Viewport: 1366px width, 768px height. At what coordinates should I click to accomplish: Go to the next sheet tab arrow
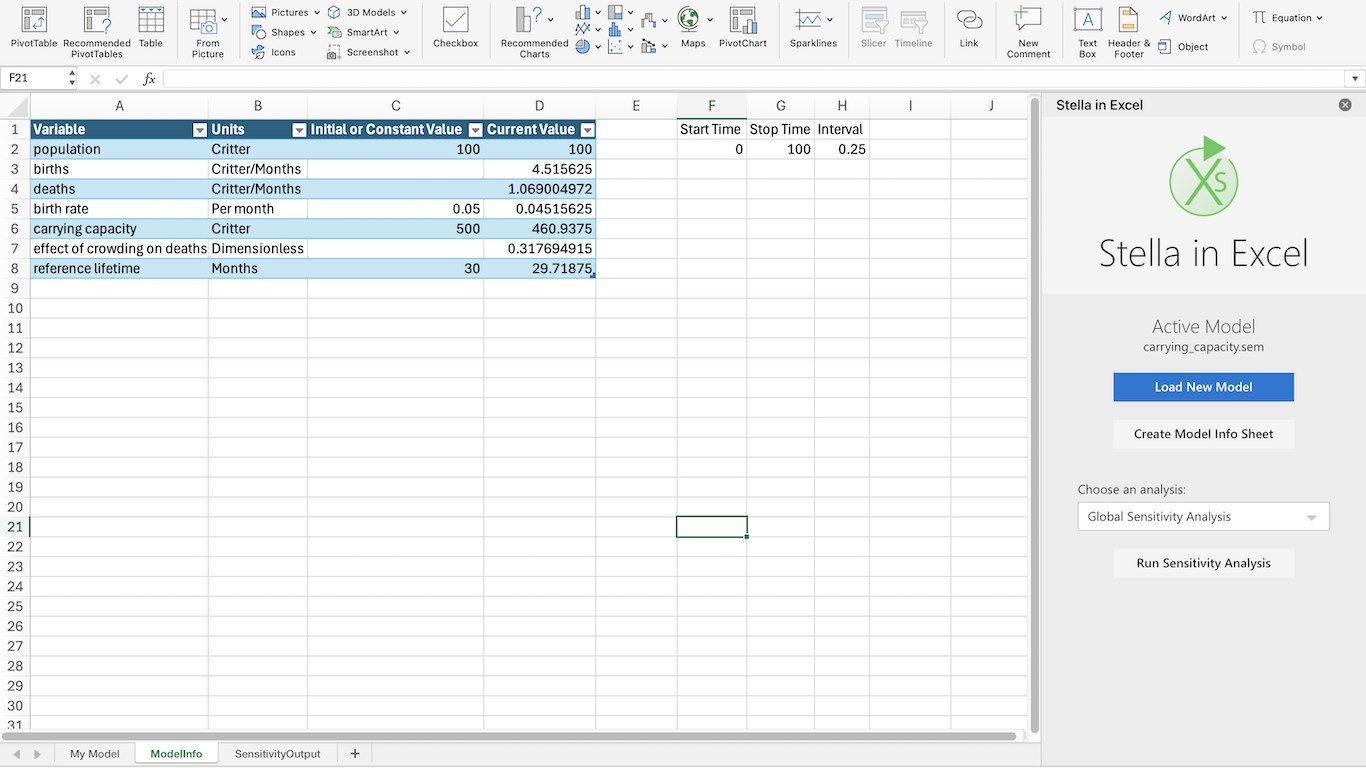pyautogui.click(x=38, y=754)
